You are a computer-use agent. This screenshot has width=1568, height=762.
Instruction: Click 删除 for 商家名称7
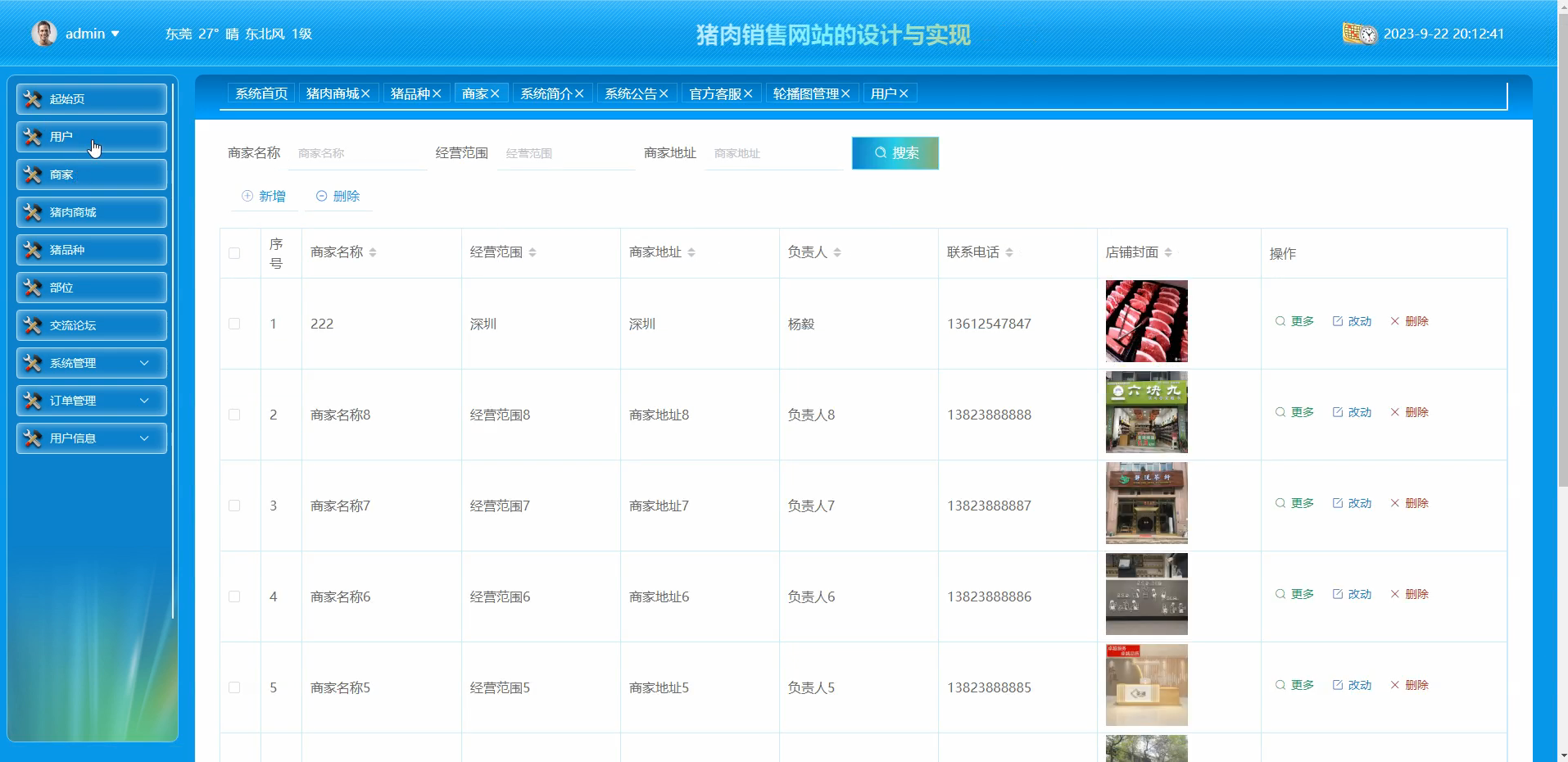1410,503
